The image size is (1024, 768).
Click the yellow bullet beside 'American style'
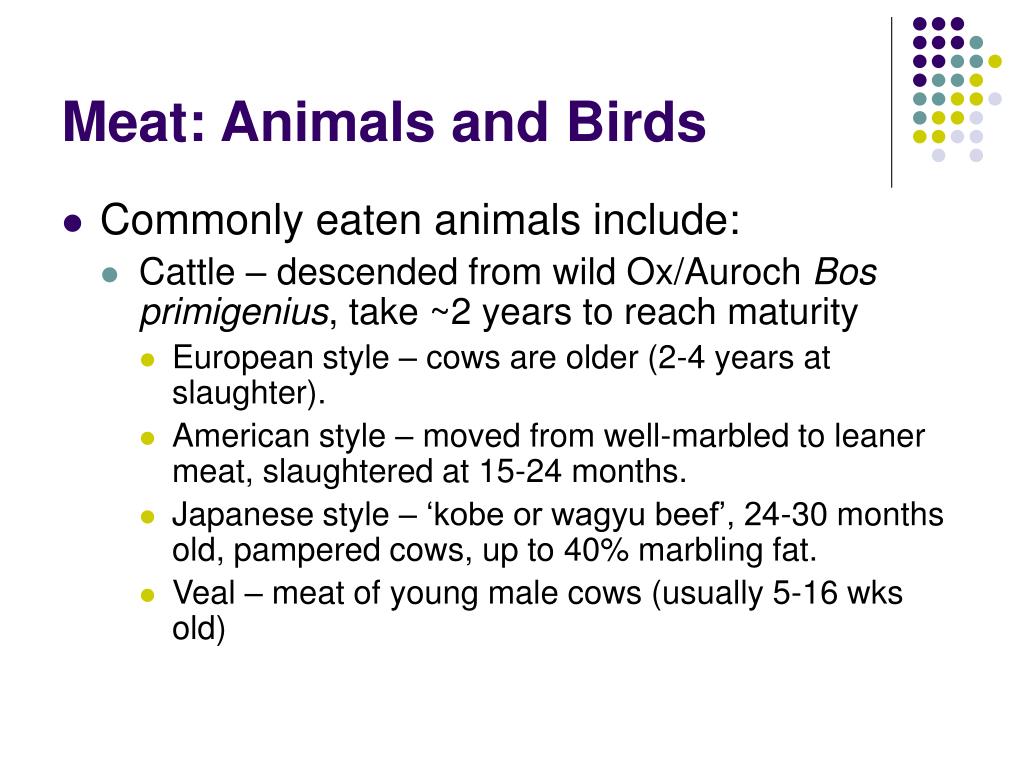(148, 438)
